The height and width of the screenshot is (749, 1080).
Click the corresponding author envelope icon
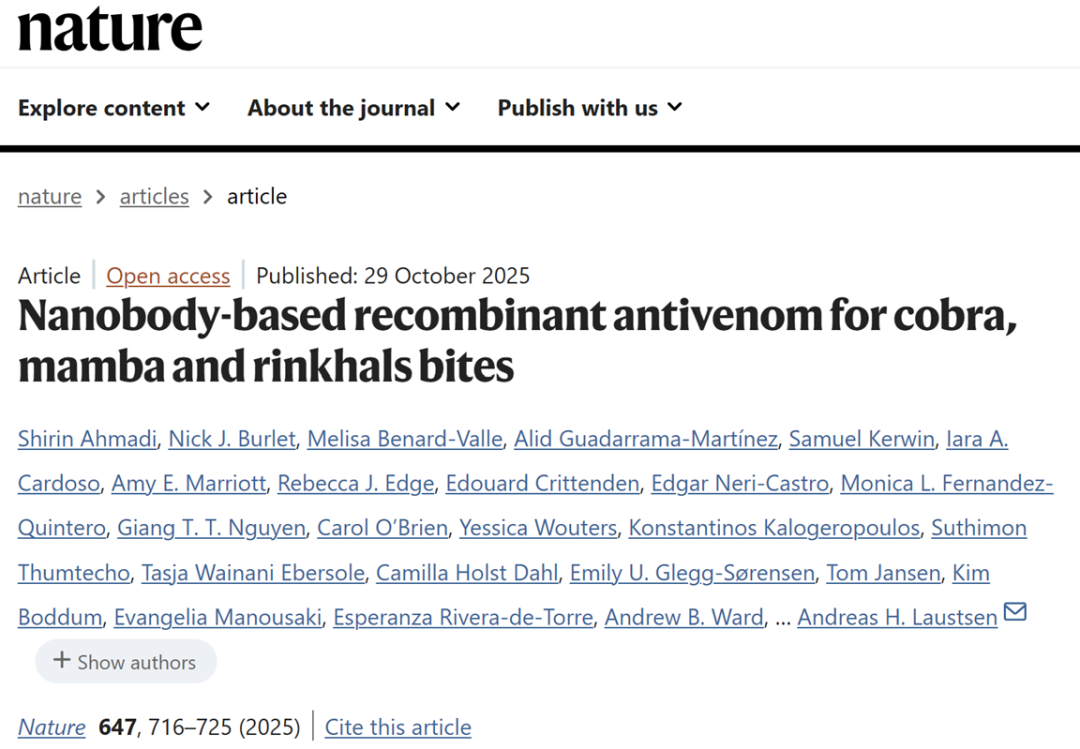(1015, 612)
